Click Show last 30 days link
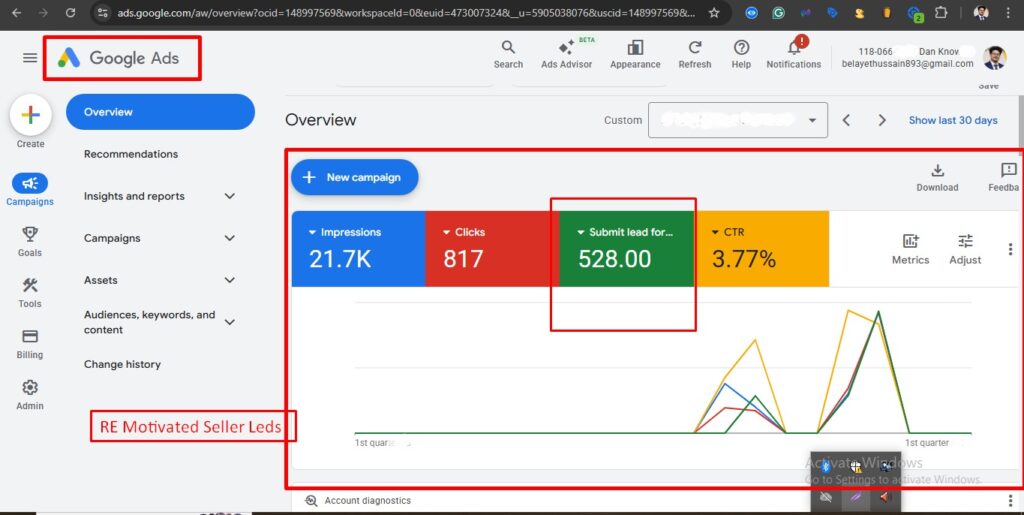Screen dimensions: 1024x515 952,120
